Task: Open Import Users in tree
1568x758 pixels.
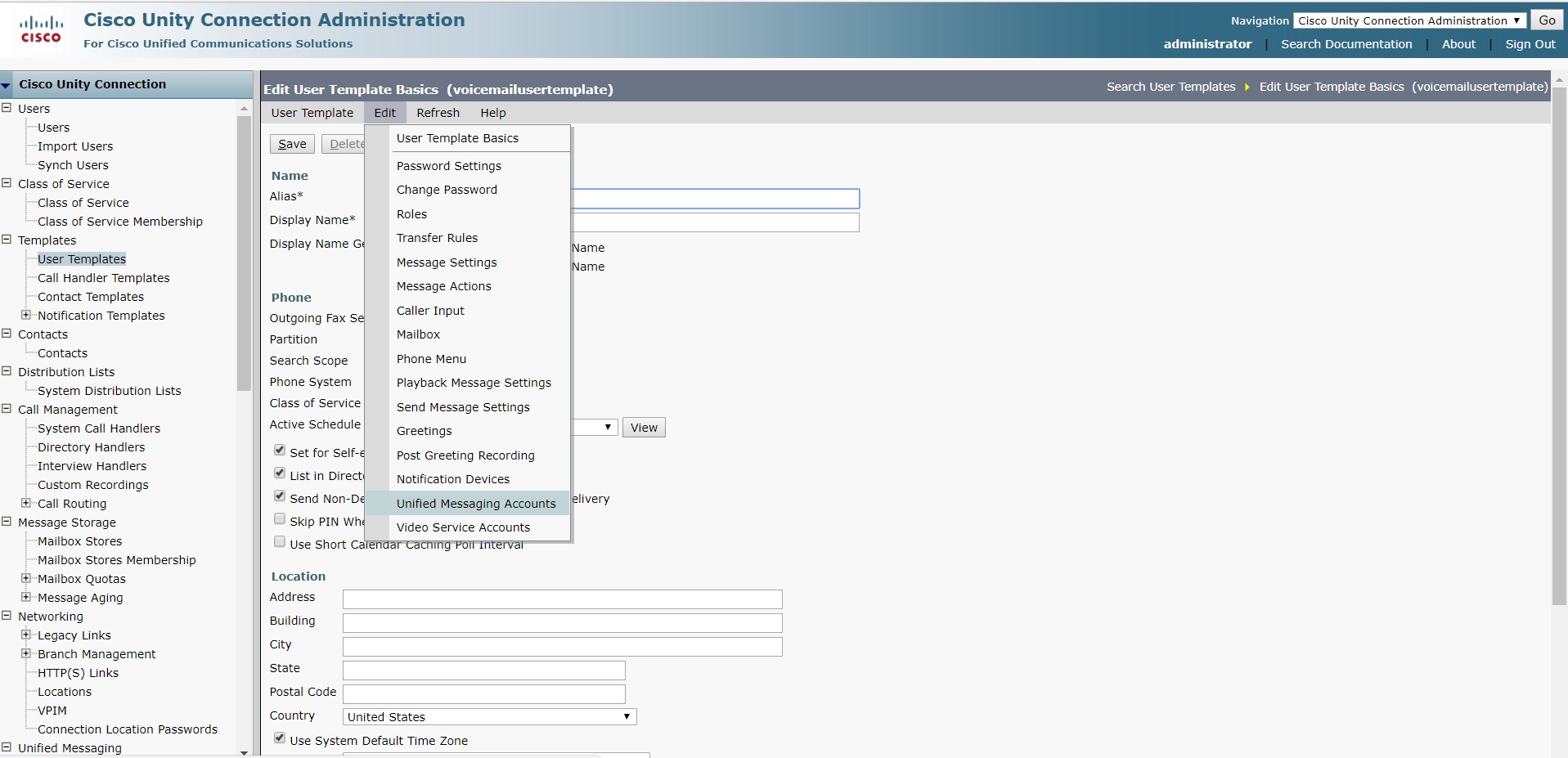Action: [x=75, y=146]
